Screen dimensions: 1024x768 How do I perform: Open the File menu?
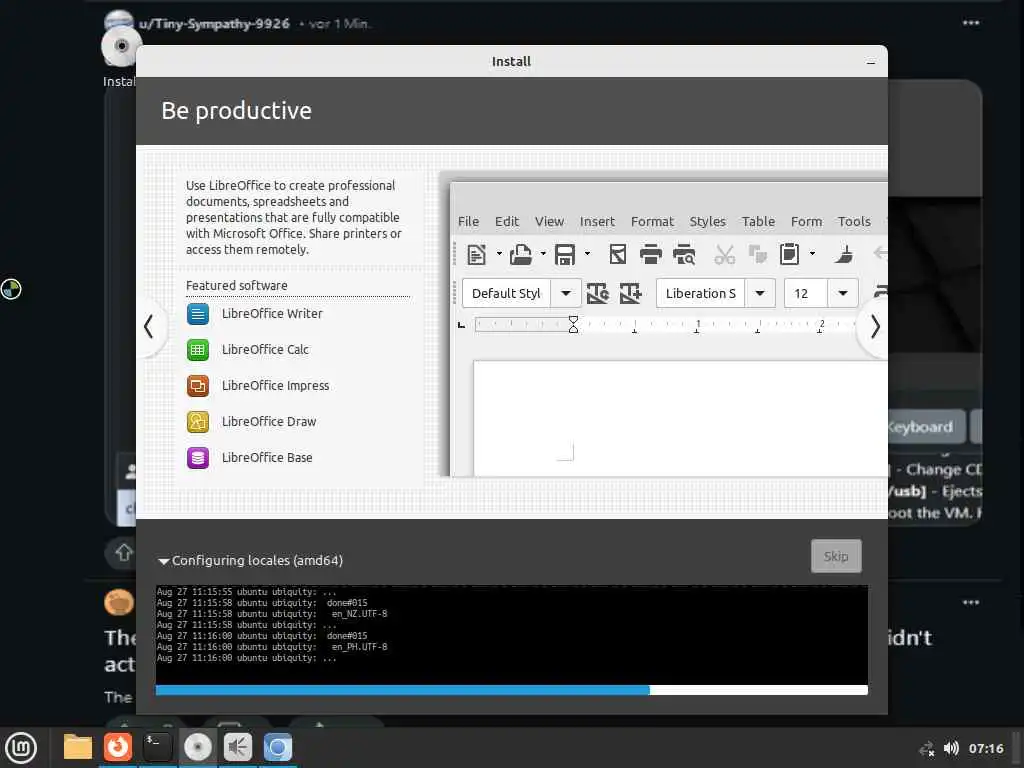[x=468, y=222]
